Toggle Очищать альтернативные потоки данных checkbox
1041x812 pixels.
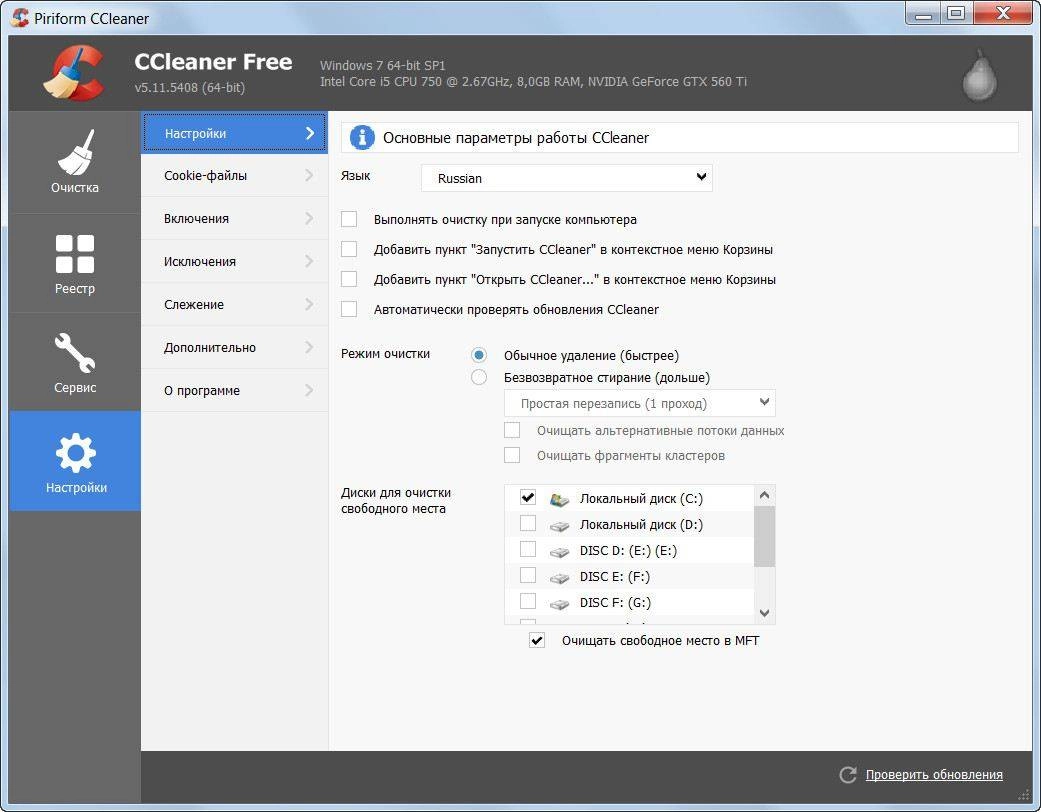pos(512,430)
